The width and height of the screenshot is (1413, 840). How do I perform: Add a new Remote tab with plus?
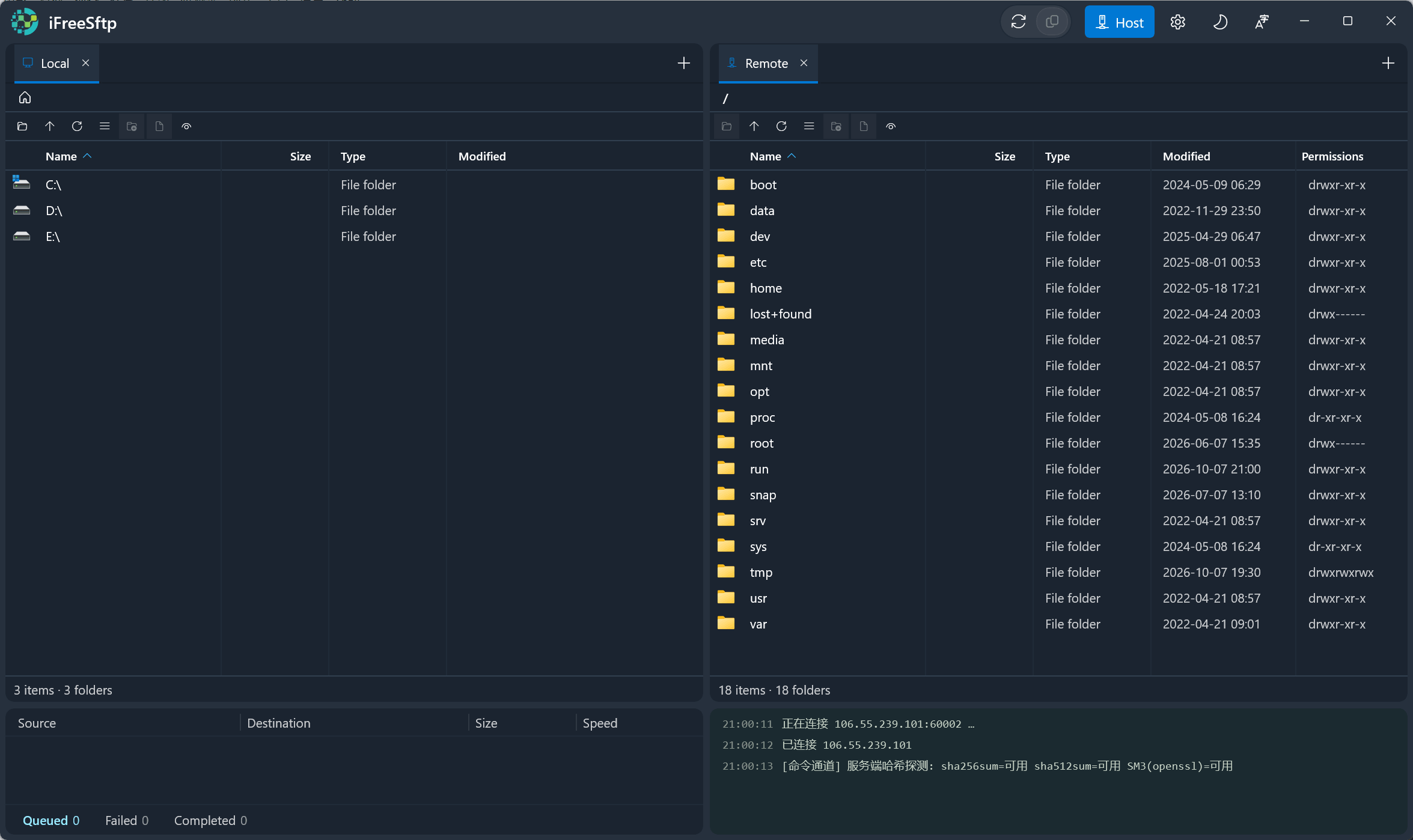1388,63
